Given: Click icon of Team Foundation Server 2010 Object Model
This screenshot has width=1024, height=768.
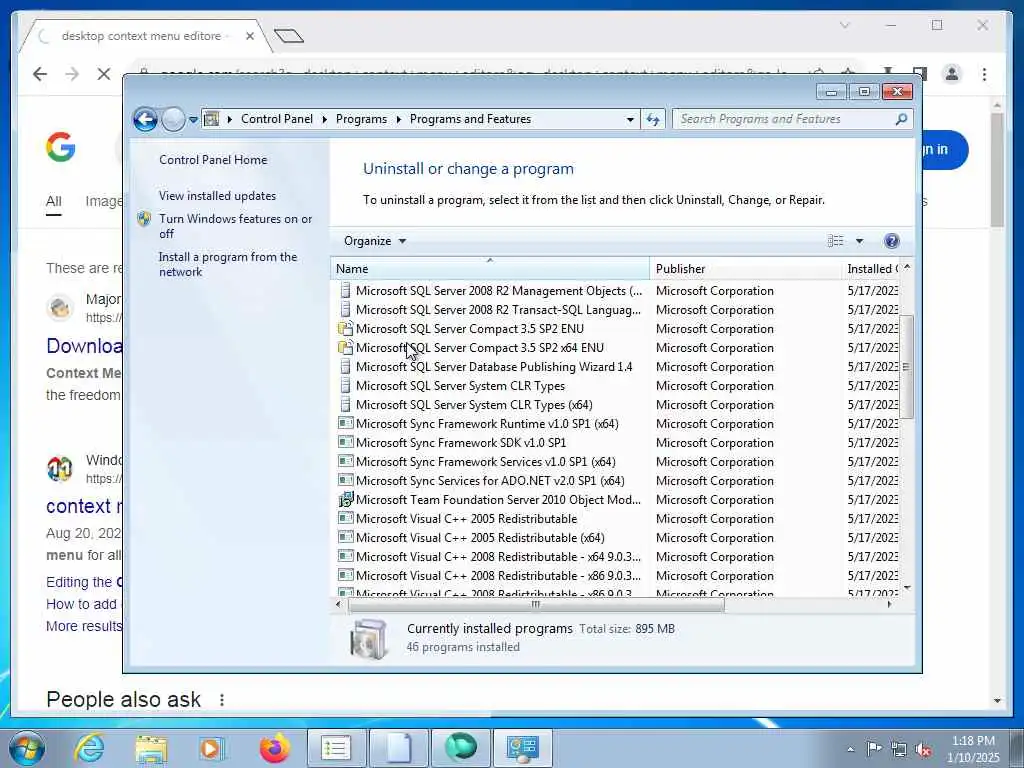Looking at the screenshot, I should [x=345, y=500].
